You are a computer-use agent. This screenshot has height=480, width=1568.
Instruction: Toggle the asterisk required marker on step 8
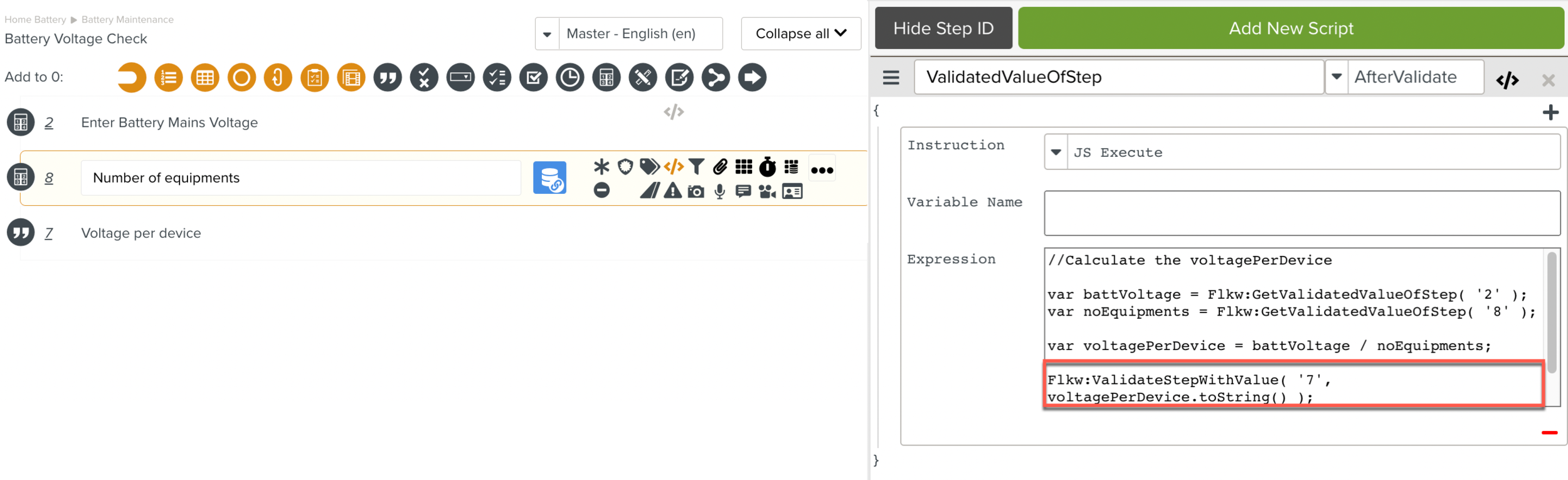click(x=601, y=167)
